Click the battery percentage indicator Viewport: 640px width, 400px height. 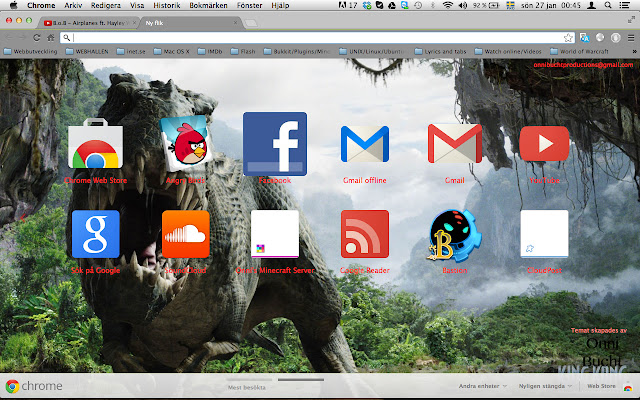point(486,5)
